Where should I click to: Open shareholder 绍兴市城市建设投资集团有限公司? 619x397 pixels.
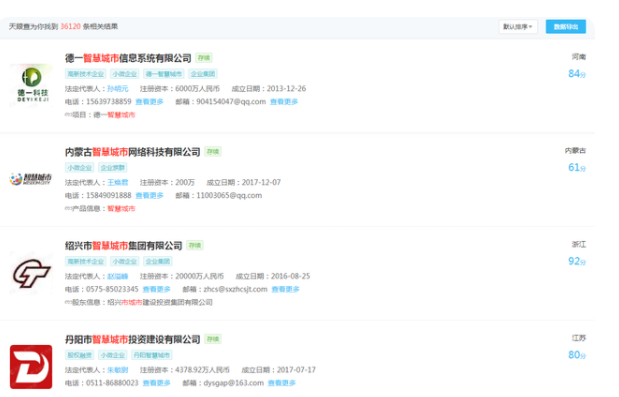click(x=160, y=302)
